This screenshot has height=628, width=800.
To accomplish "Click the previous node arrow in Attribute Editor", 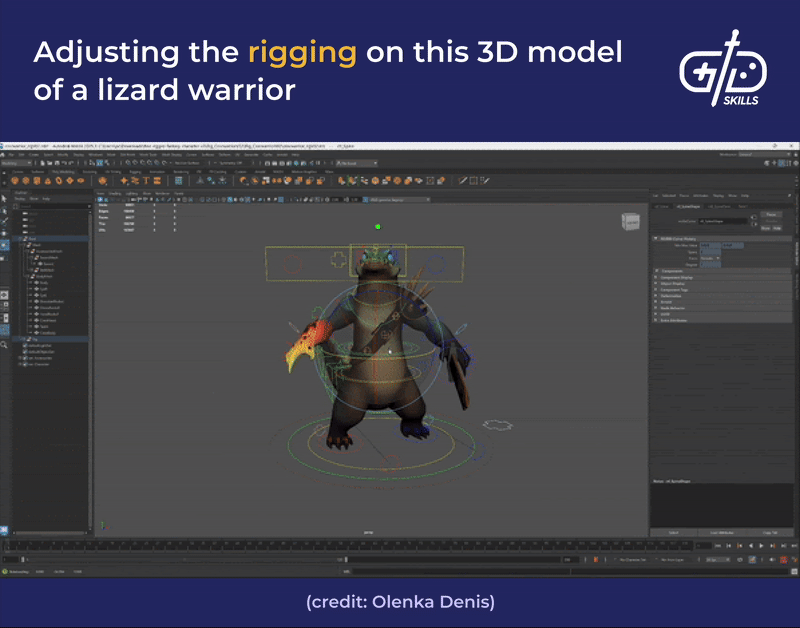I will pyautogui.click(x=754, y=217).
